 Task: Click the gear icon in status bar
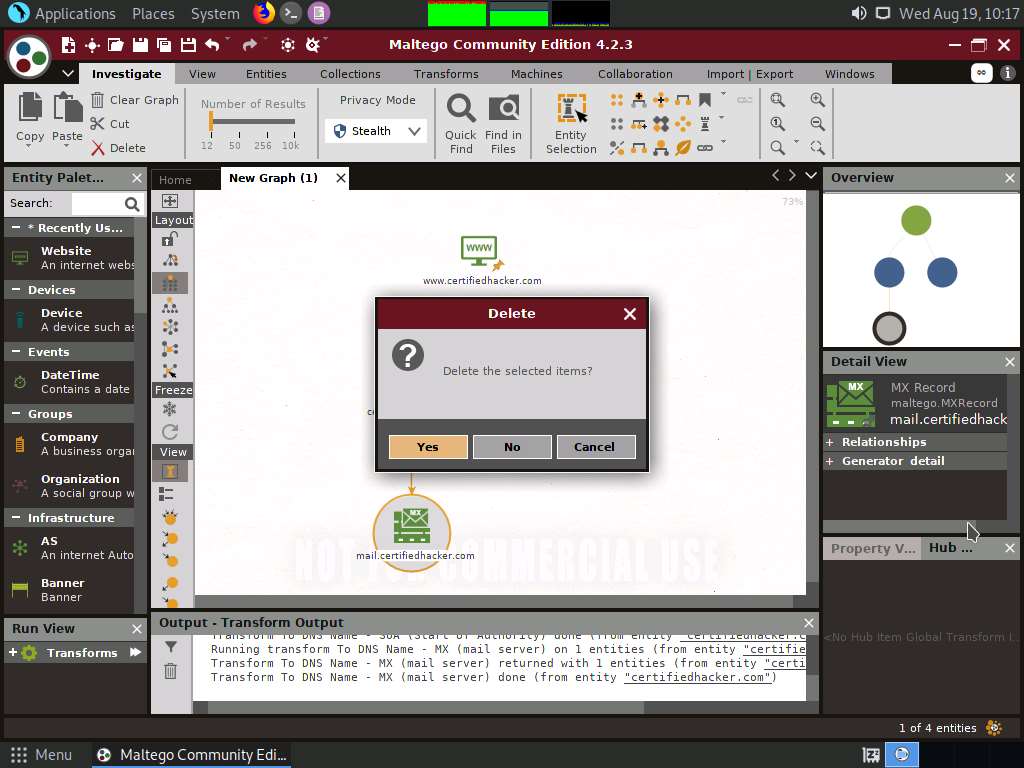[994, 728]
